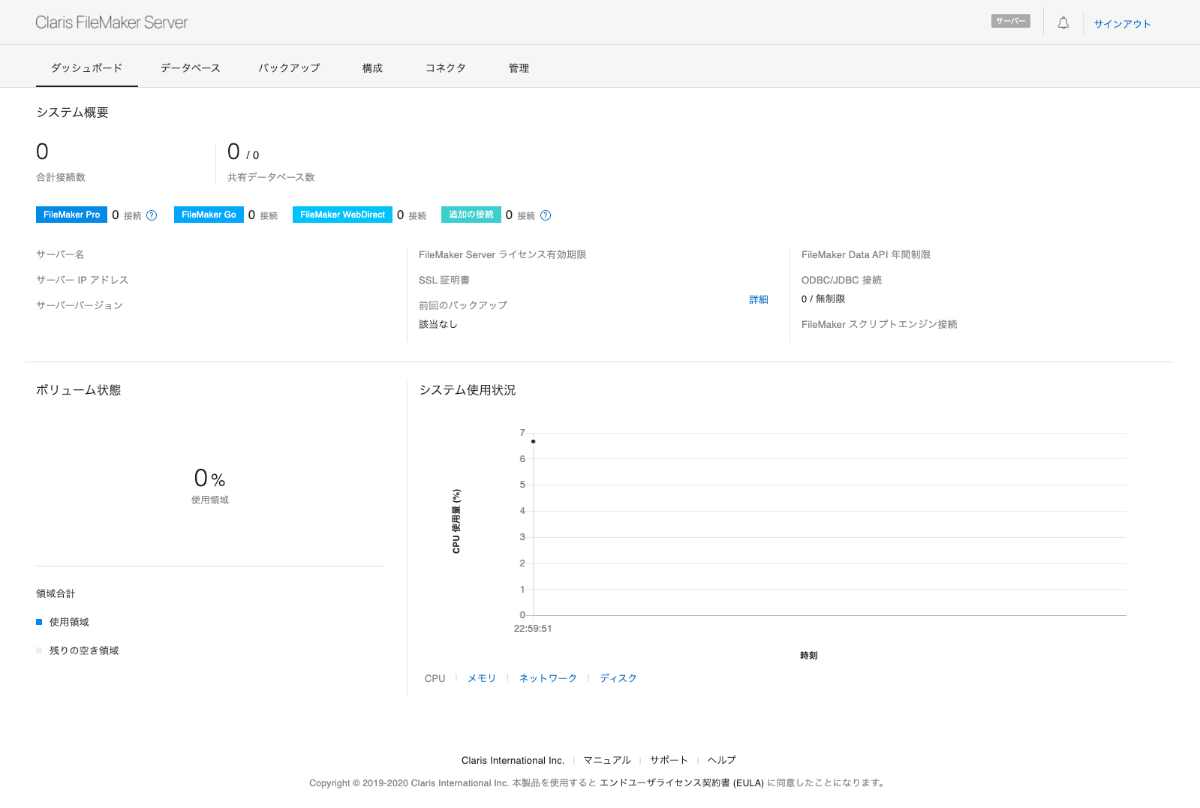
Task: Open the notifications bell icon
Action: (1063, 22)
